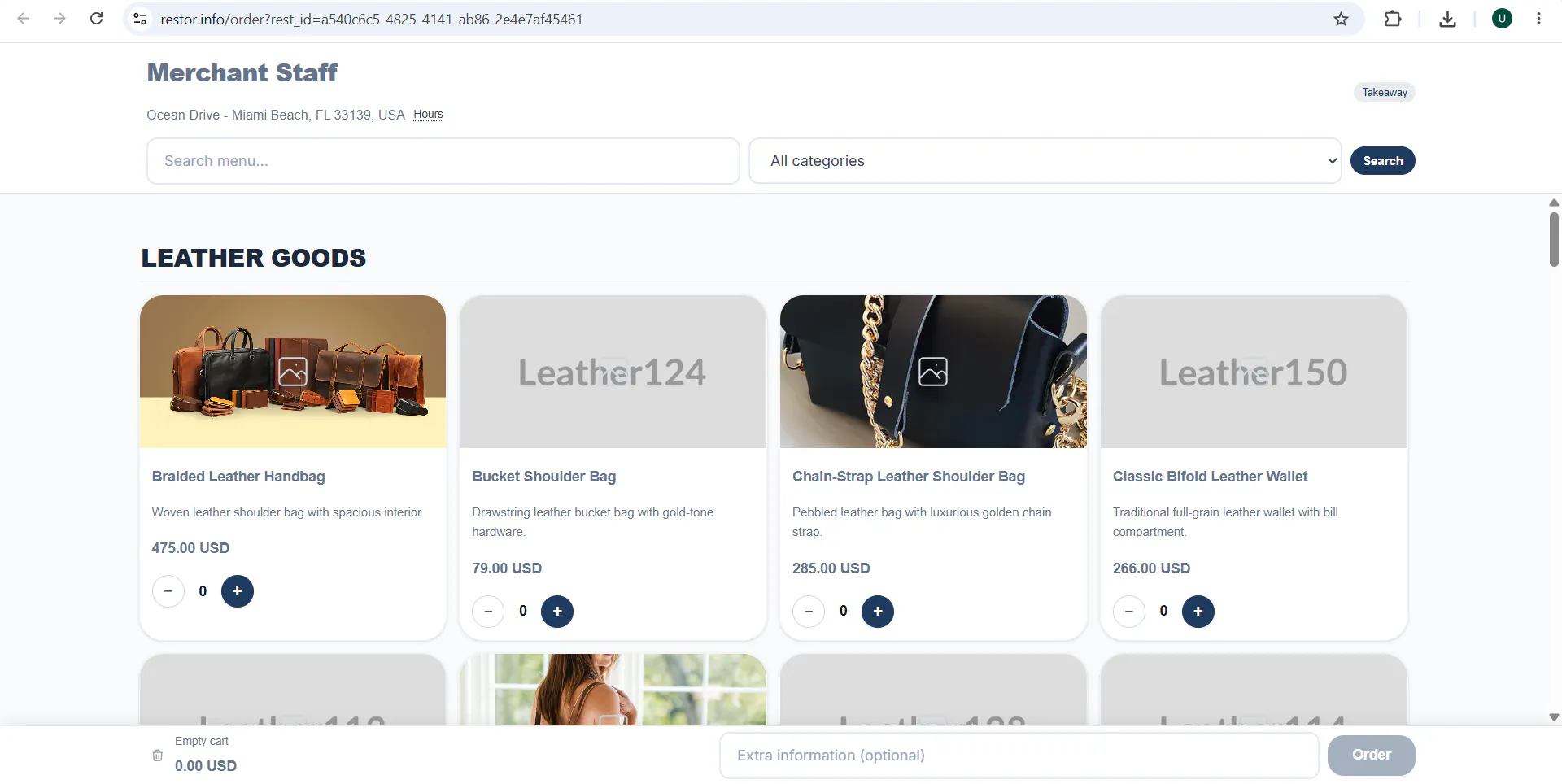Click the woman photo product thumbnail
Image resolution: width=1562 pixels, height=784 pixels.
coord(613,690)
